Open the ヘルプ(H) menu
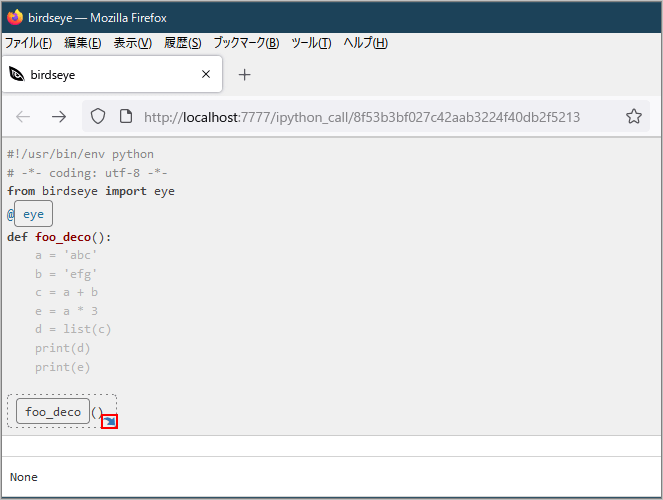Viewport: 663px width, 500px height. 365,43
